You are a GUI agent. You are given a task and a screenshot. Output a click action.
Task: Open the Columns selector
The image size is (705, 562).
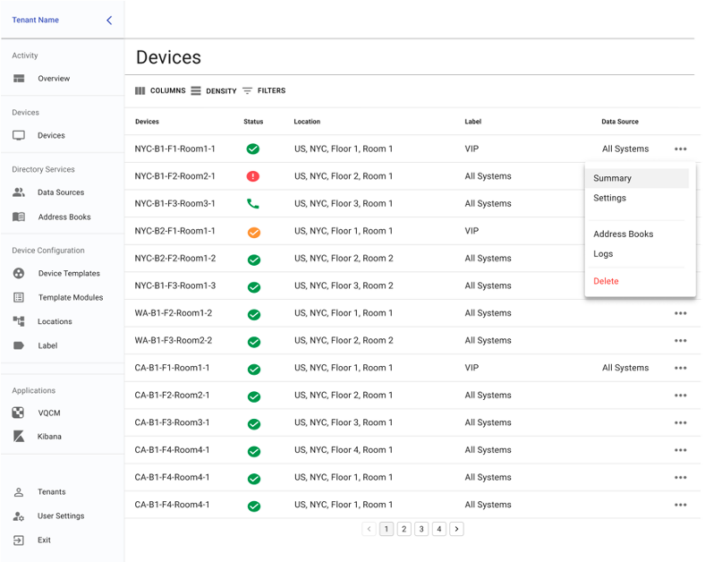pos(160,91)
